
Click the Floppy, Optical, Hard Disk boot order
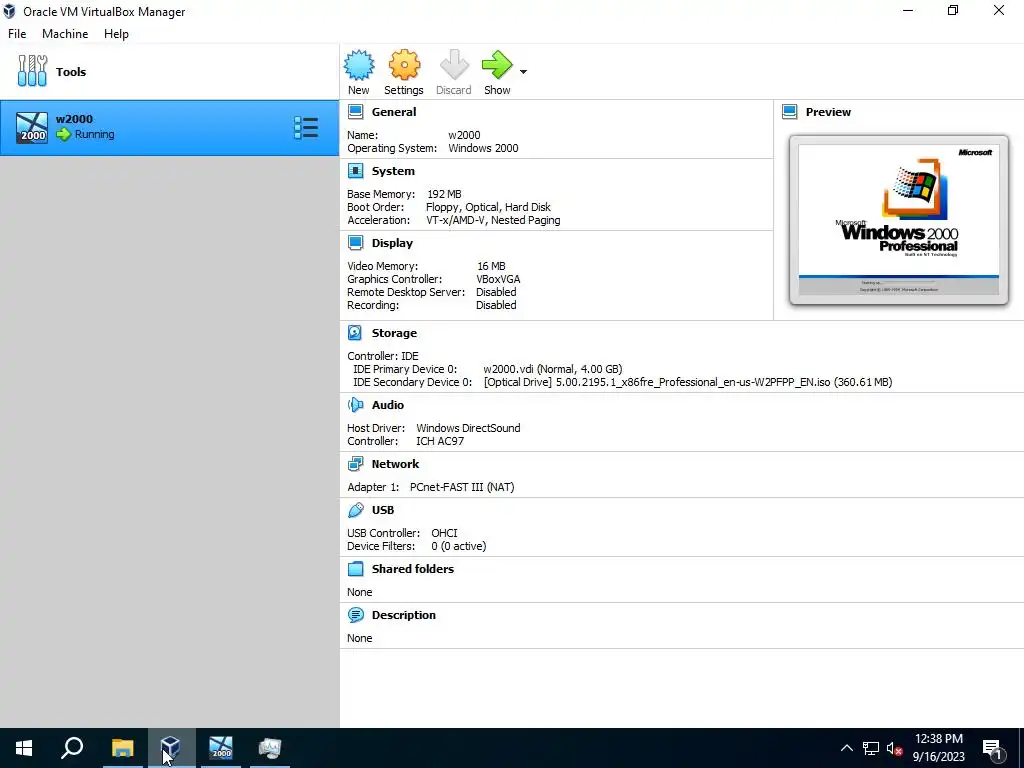(x=488, y=207)
